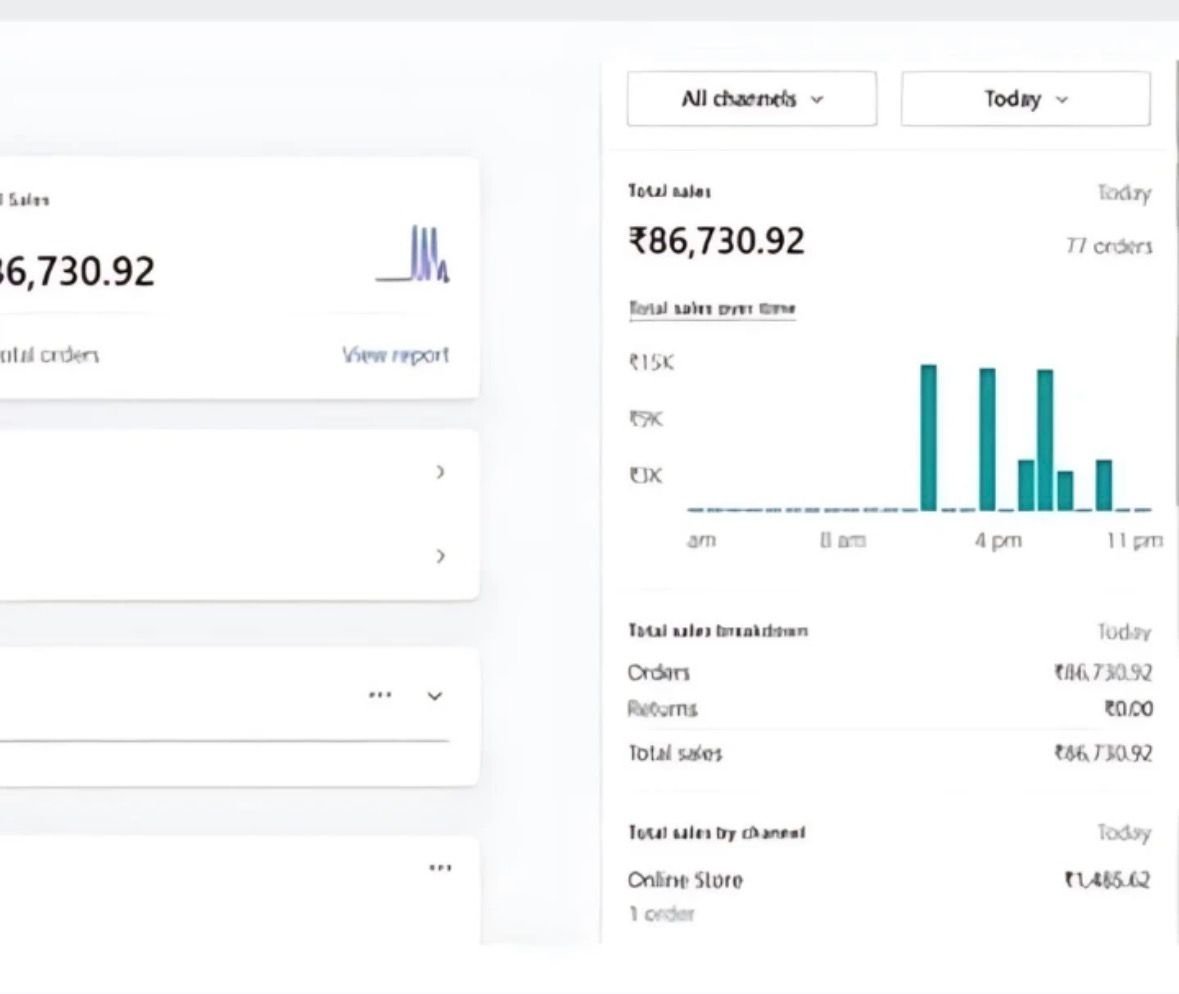This screenshot has width=1179, height=994.
Task: Select the Orders row in sales breakdown
Action: [659, 673]
